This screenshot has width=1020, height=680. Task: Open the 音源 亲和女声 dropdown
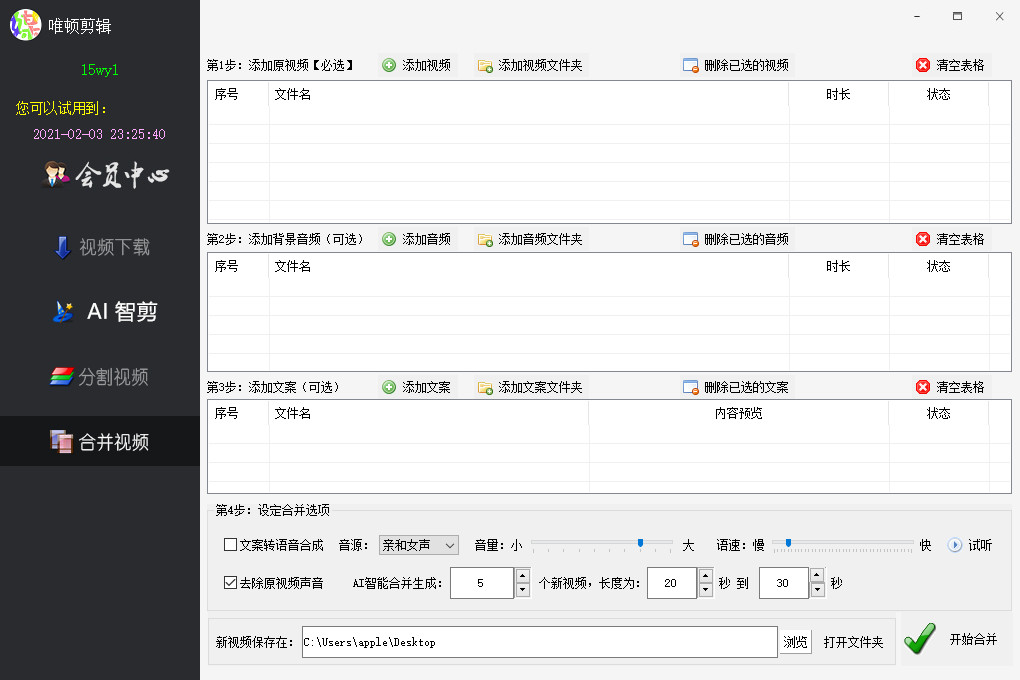(418, 545)
